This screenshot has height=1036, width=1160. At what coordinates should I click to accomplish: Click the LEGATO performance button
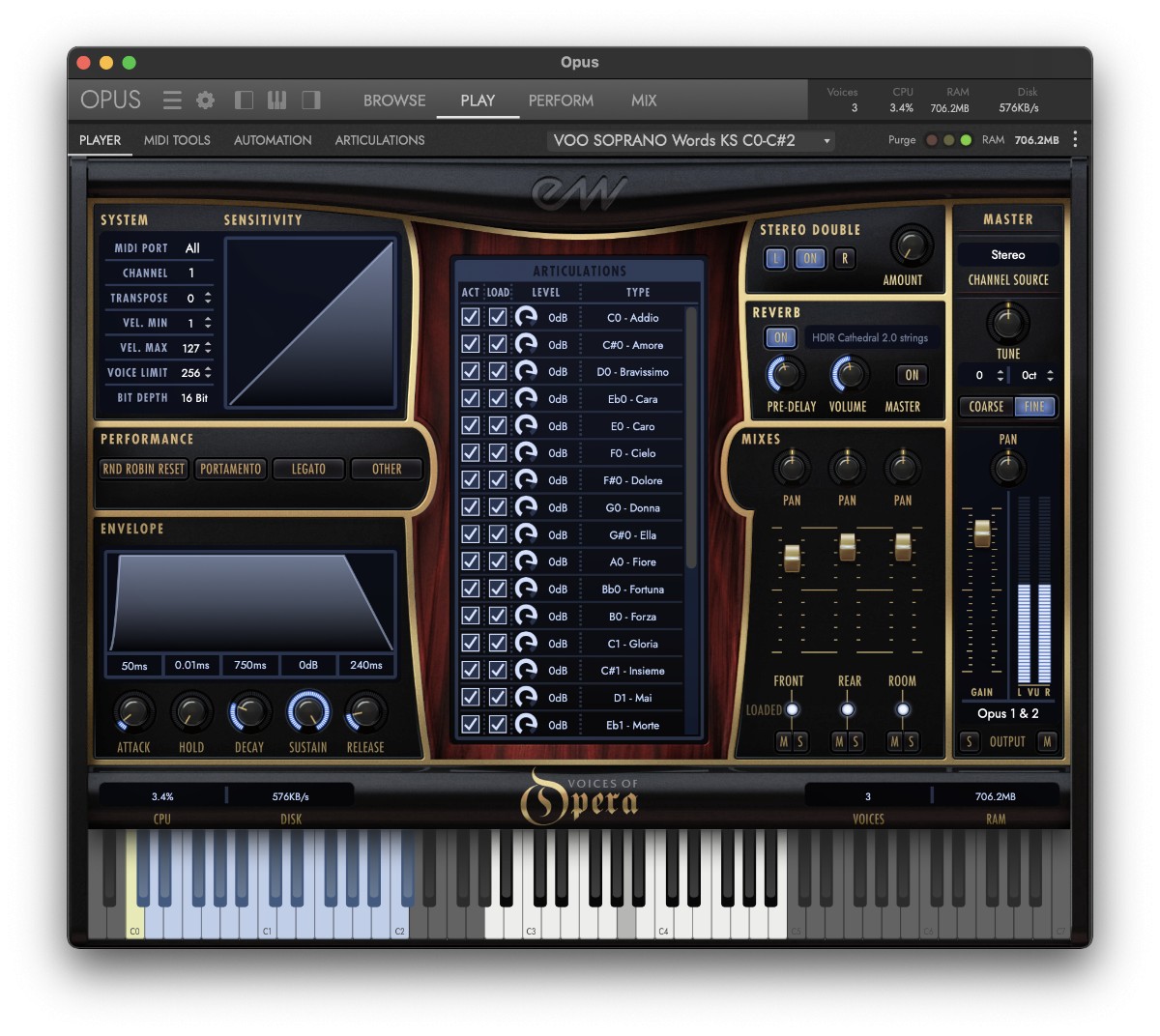308,469
